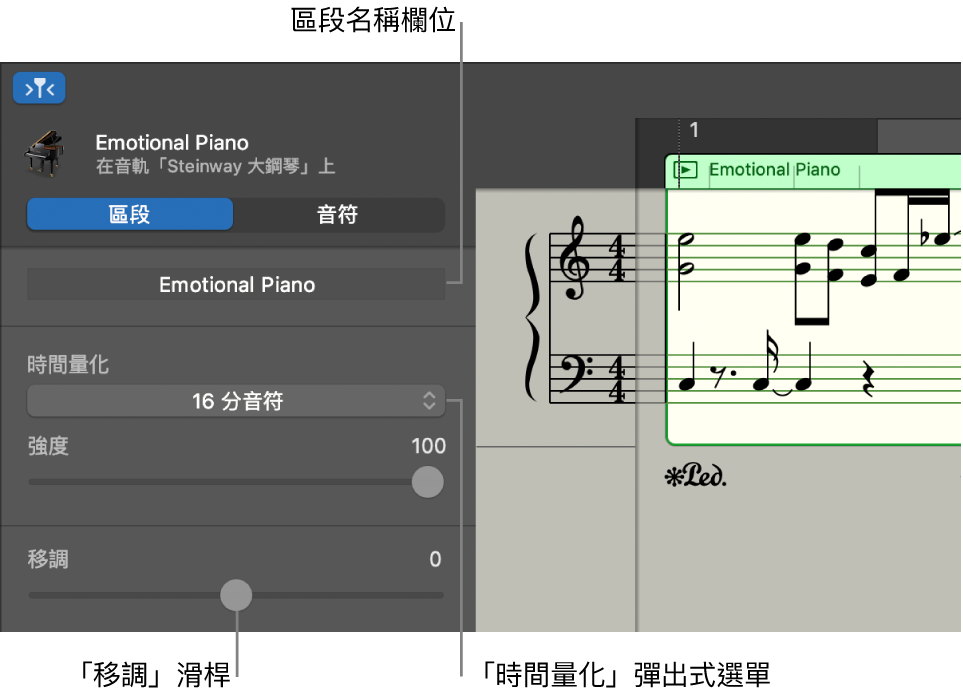Click the play triangle on the region header

(x=687, y=170)
